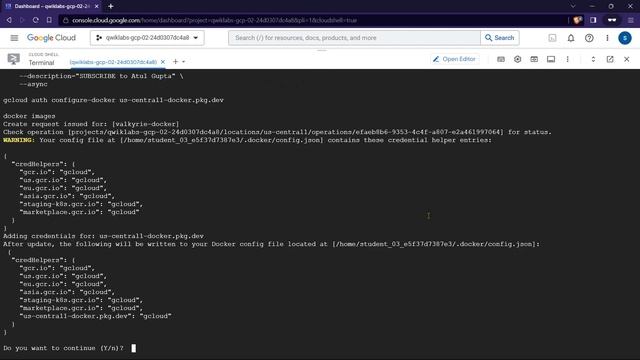
Task: Click the Cloud Shell terminal logo icon
Action: coord(13,59)
